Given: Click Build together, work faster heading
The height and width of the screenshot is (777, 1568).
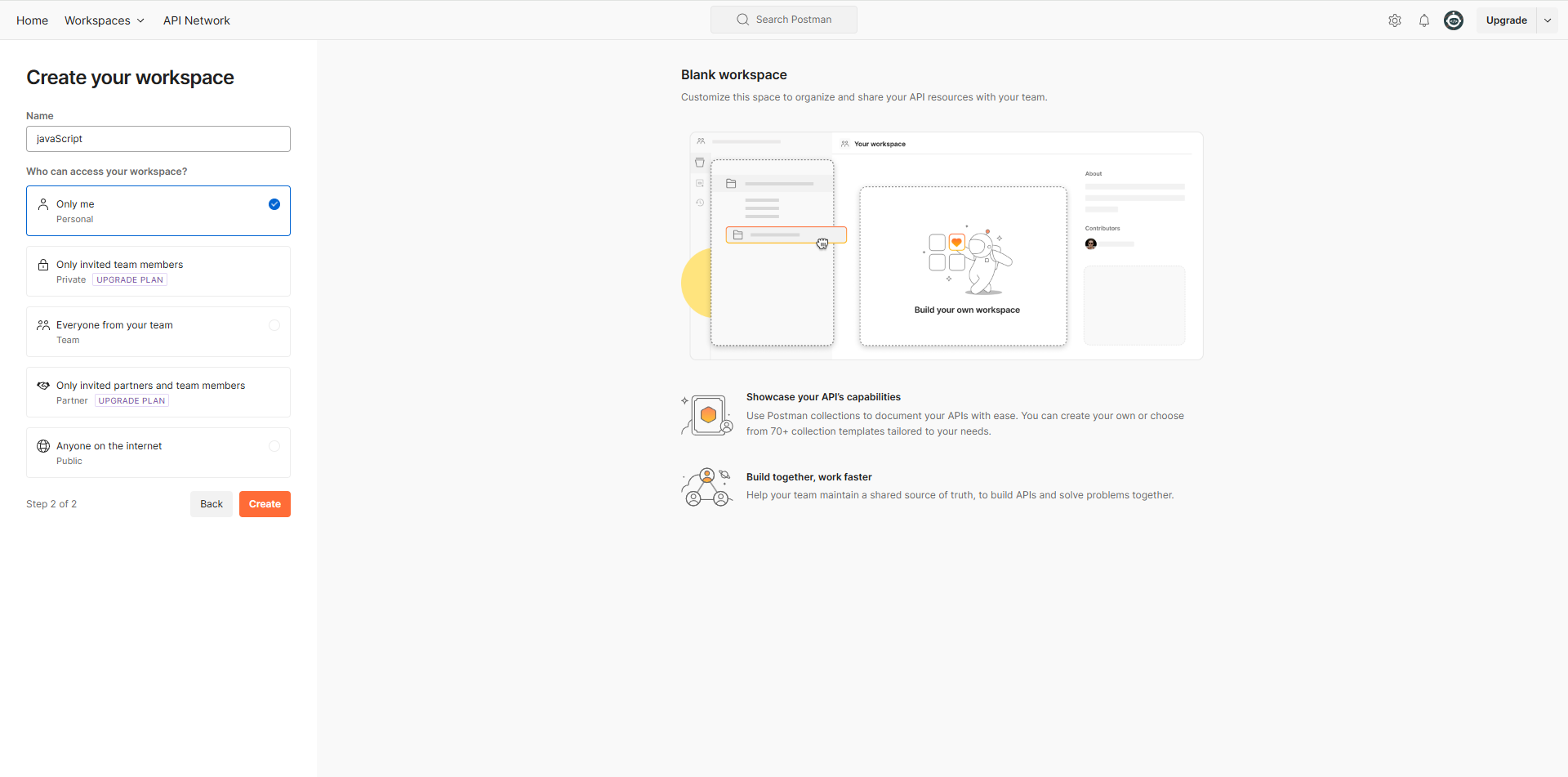Looking at the screenshot, I should click(809, 477).
